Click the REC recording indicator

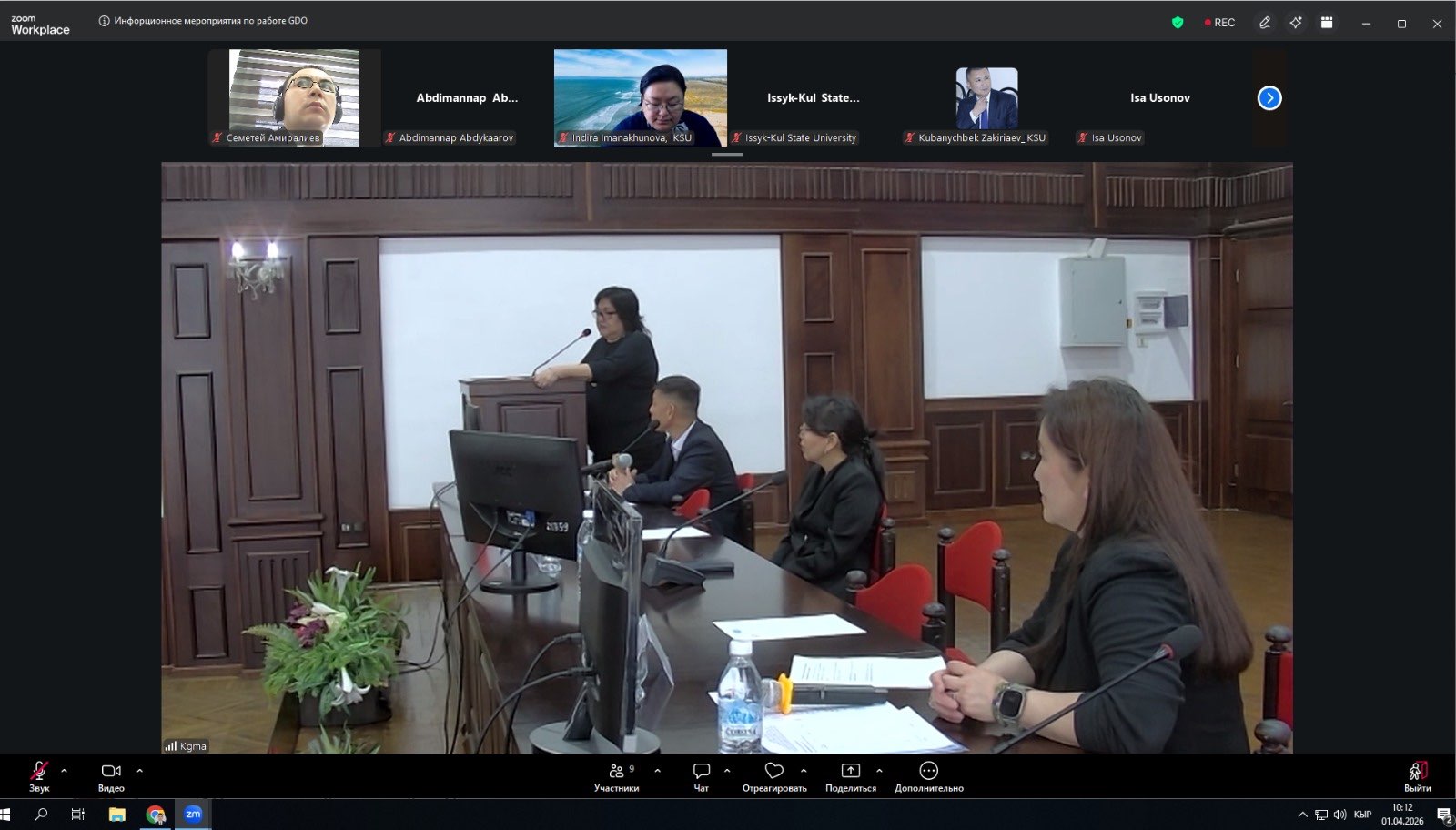(1219, 23)
